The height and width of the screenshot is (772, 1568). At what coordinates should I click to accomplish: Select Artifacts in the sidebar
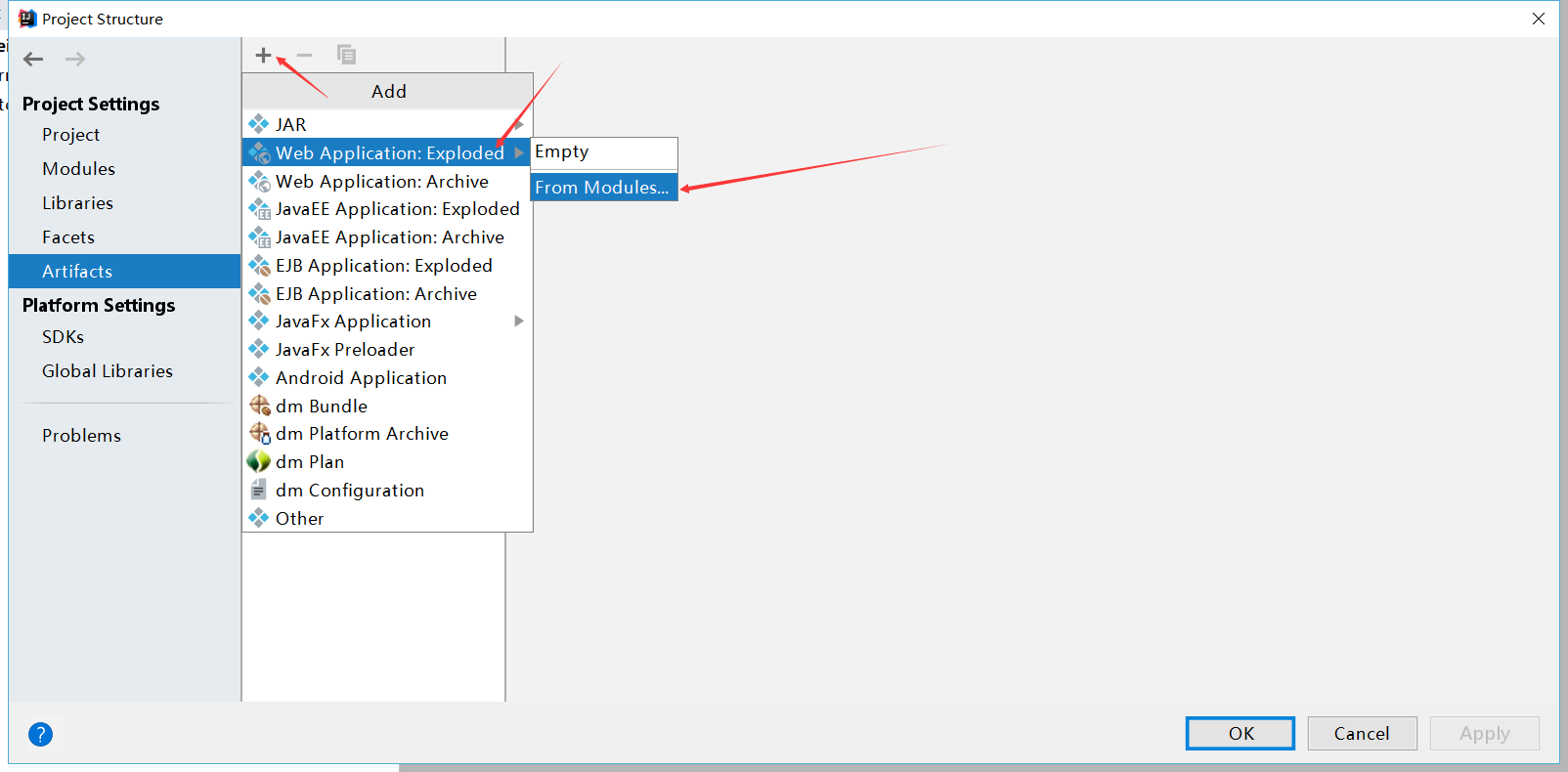point(124,272)
